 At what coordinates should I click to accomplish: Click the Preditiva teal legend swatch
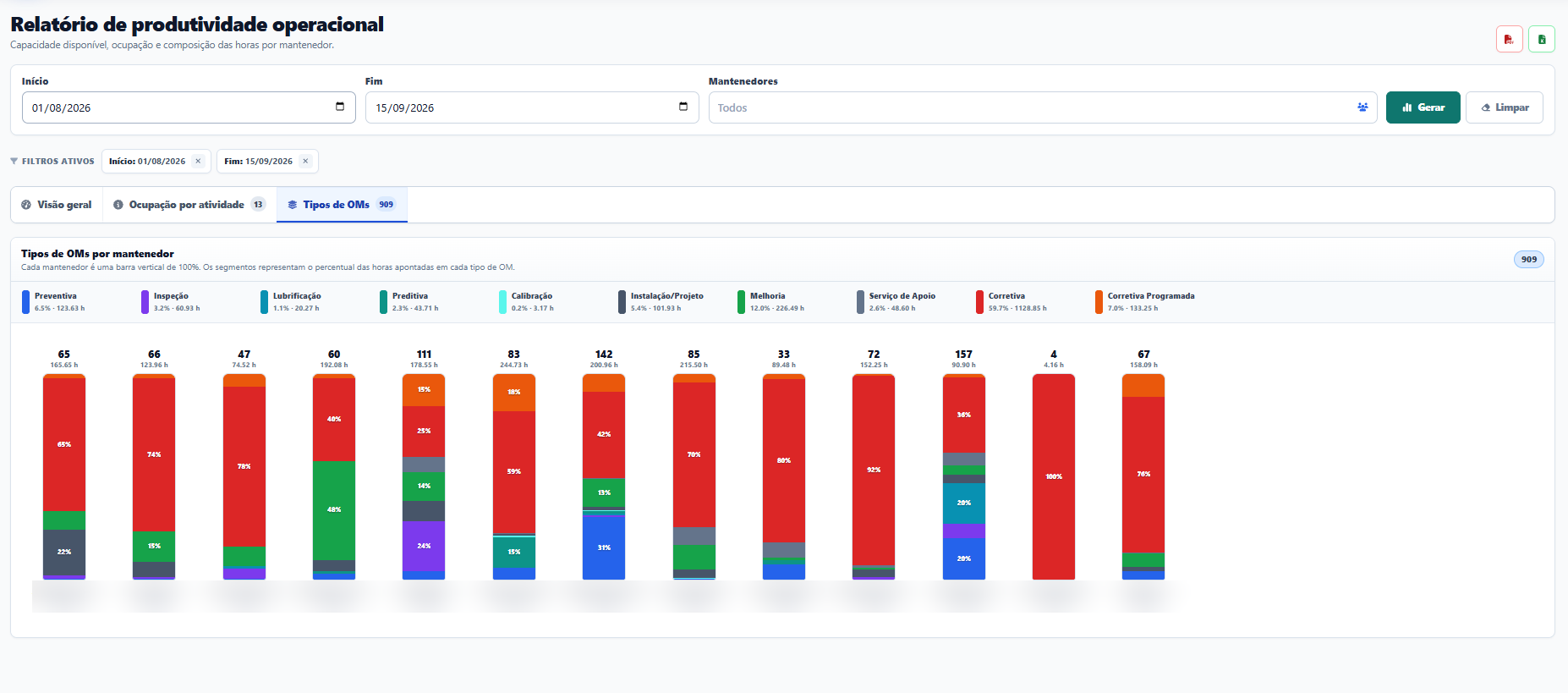pyautogui.click(x=384, y=302)
